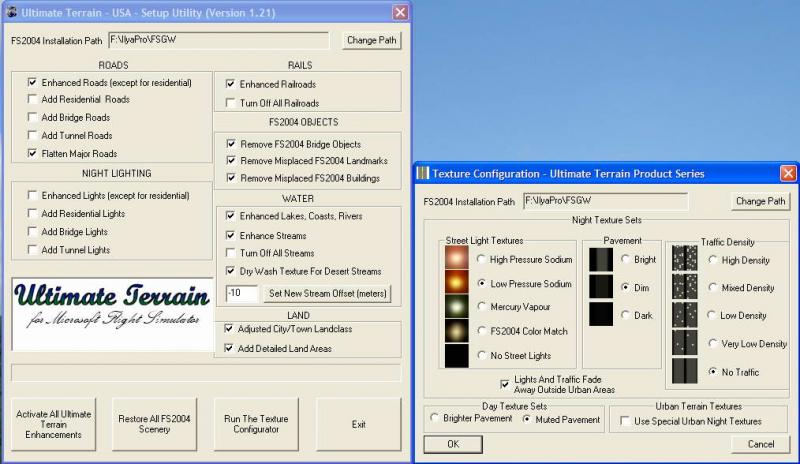Select Bright pavement radio button
The width and height of the screenshot is (800, 464).
pyautogui.click(x=626, y=259)
